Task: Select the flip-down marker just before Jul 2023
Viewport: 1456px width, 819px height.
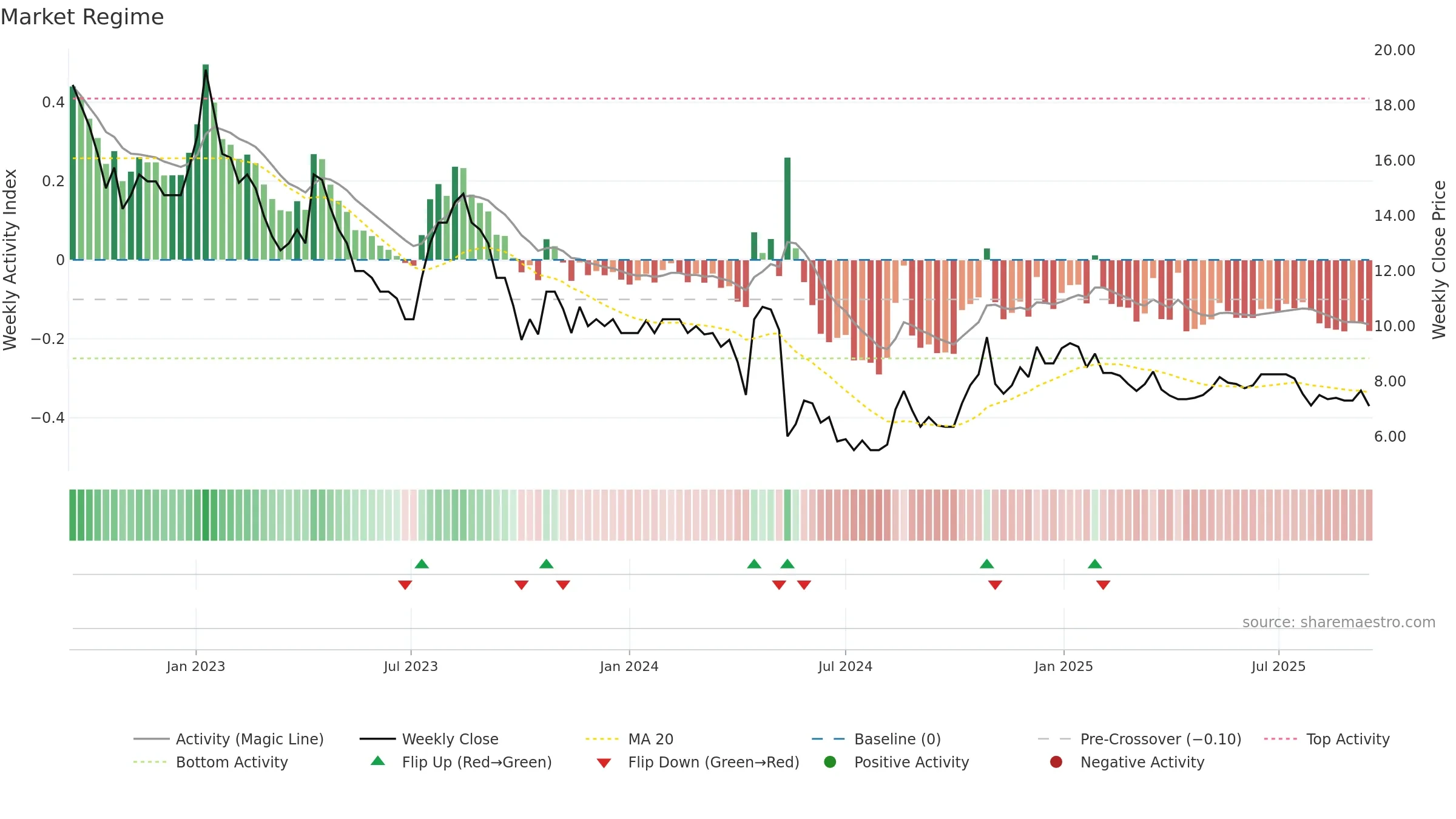Action: coord(405,585)
